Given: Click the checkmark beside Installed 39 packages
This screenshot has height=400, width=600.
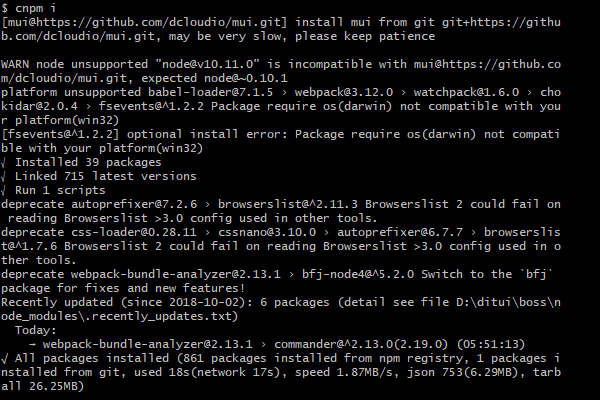Looking at the screenshot, I should [x=3, y=163].
